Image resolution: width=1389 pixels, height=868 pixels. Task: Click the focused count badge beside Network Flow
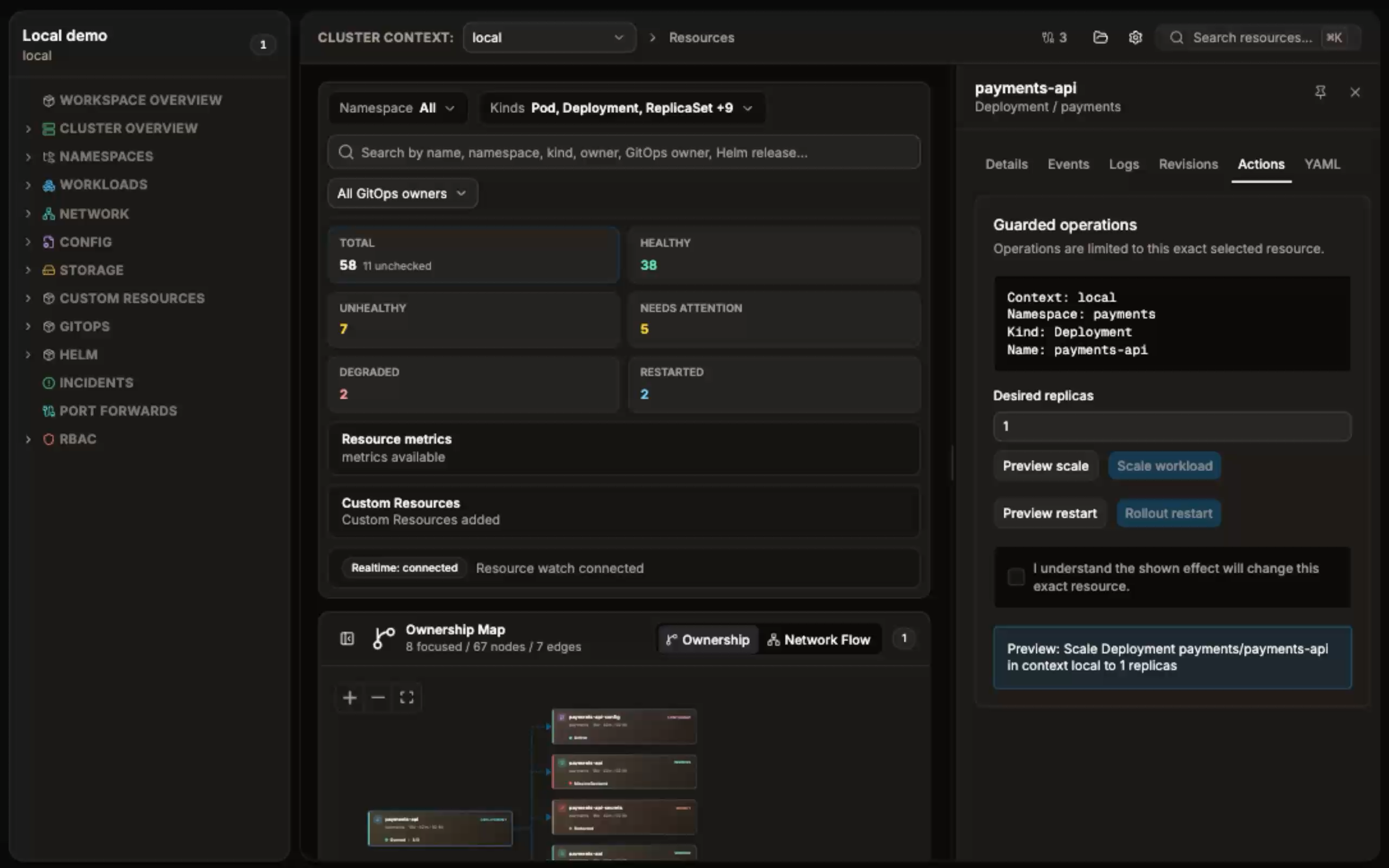[904, 639]
